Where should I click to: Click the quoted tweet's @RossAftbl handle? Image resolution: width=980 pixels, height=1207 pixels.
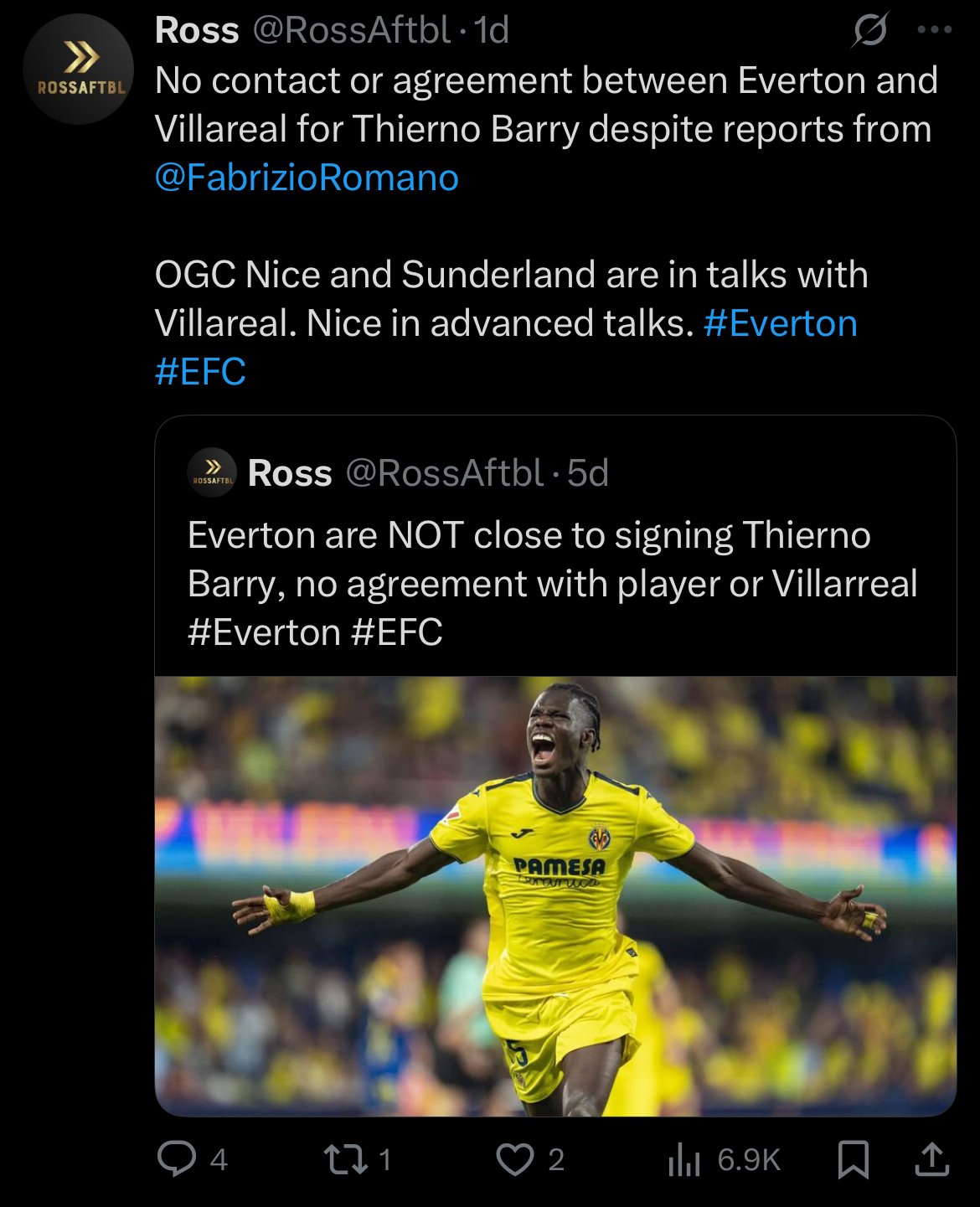[445, 473]
